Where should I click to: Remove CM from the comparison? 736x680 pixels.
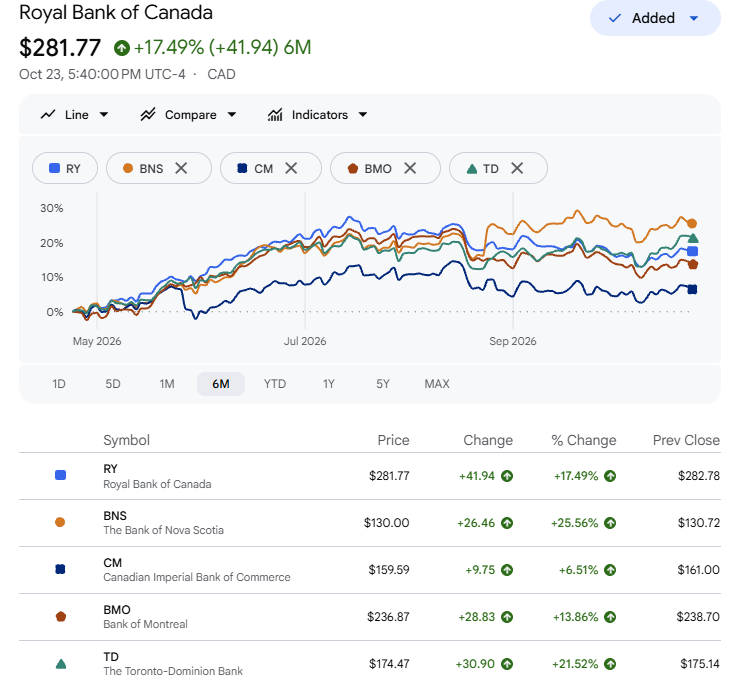291,168
